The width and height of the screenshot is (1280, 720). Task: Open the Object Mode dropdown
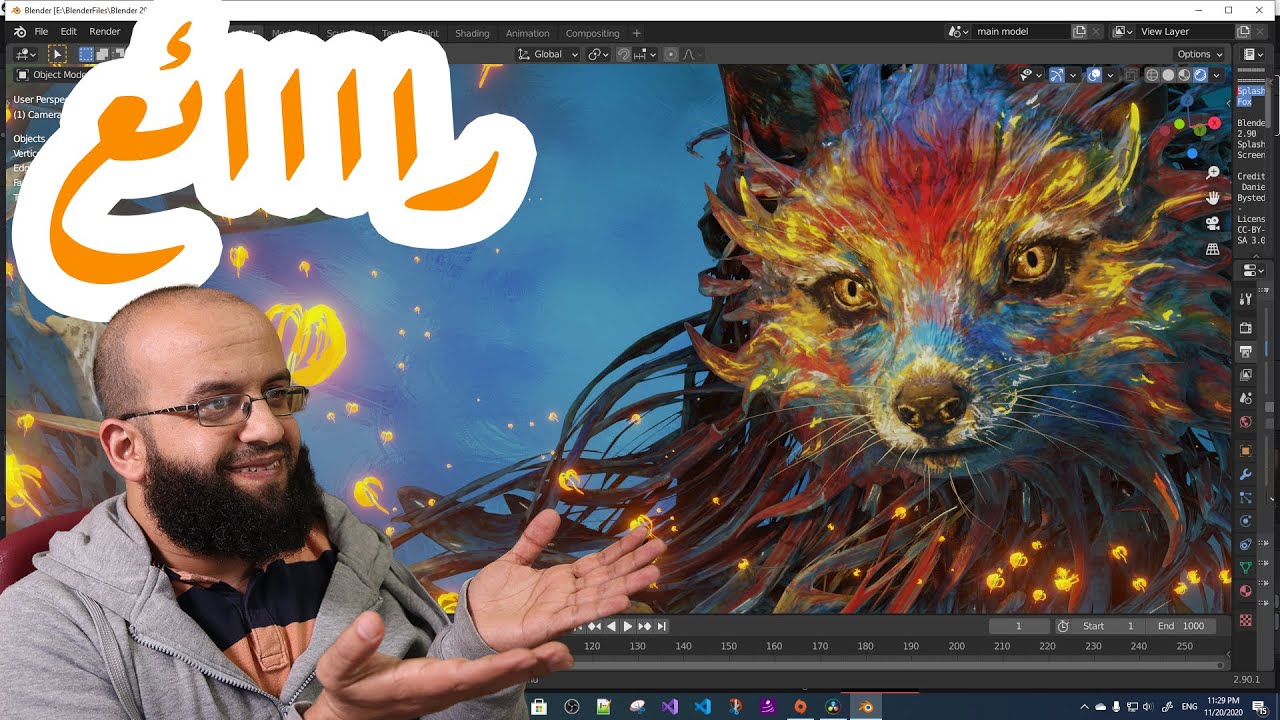tap(50, 75)
